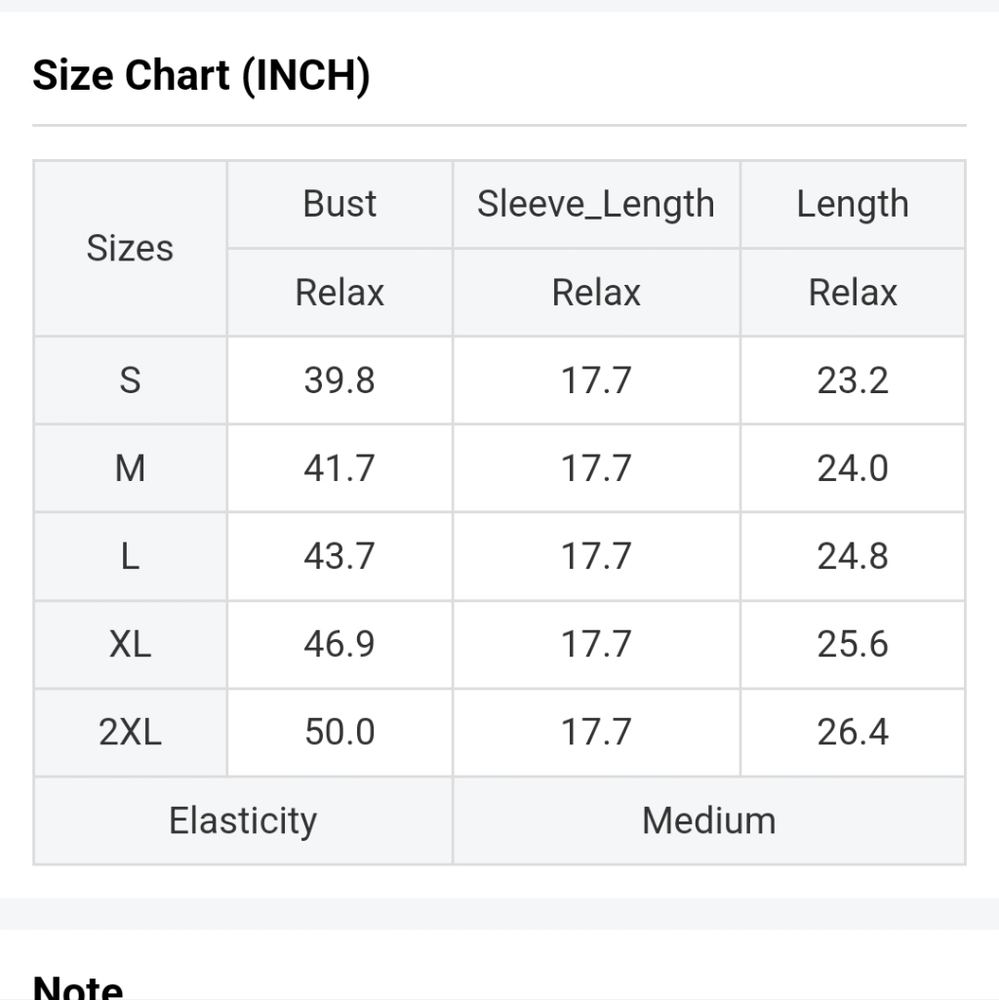Click the Length column header
The width and height of the screenshot is (999, 1000).
coord(852,204)
